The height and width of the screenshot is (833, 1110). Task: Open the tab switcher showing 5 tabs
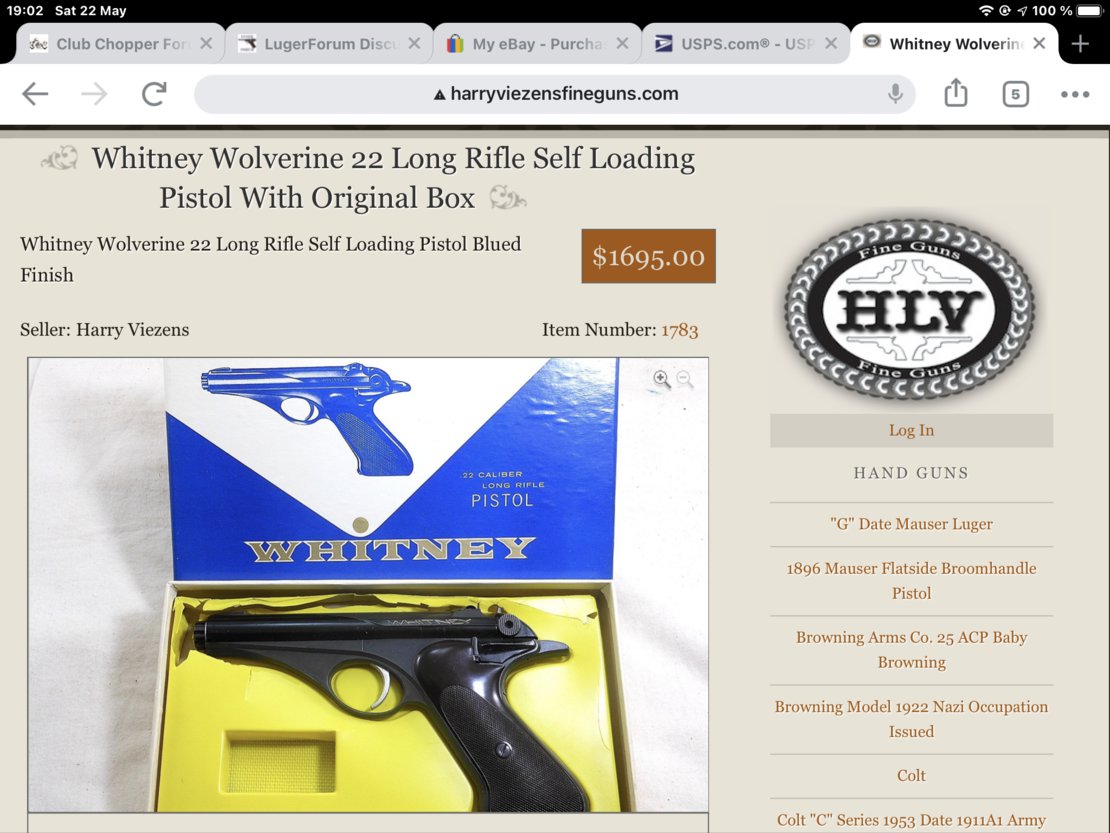pos(1015,94)
